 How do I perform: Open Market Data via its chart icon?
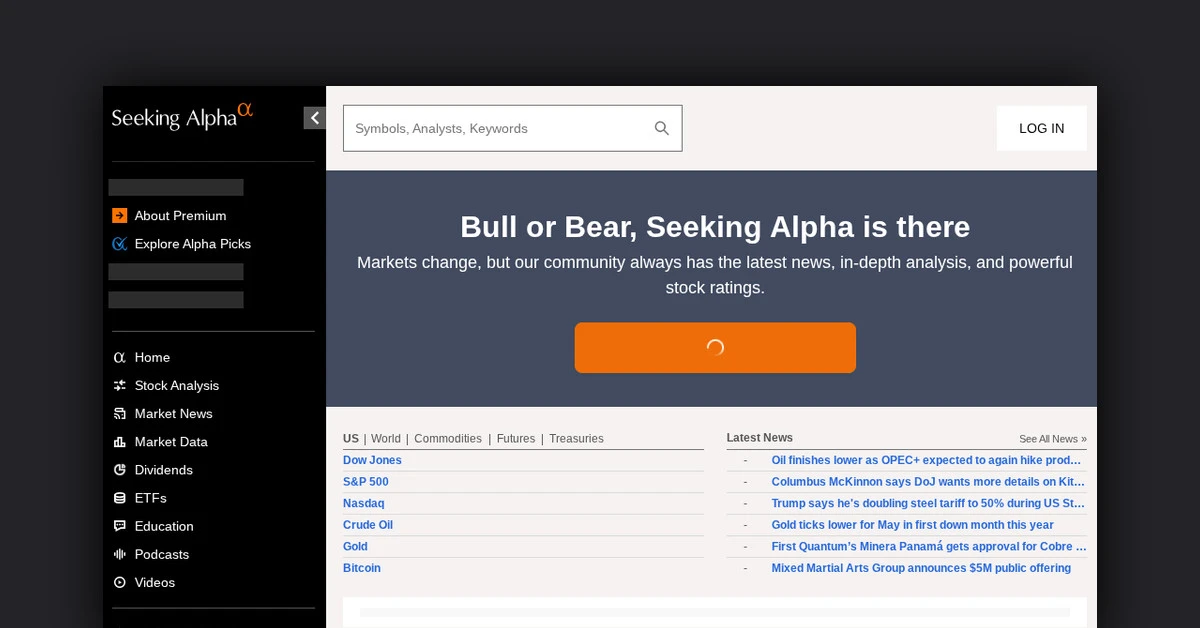(x=119, y=441)
